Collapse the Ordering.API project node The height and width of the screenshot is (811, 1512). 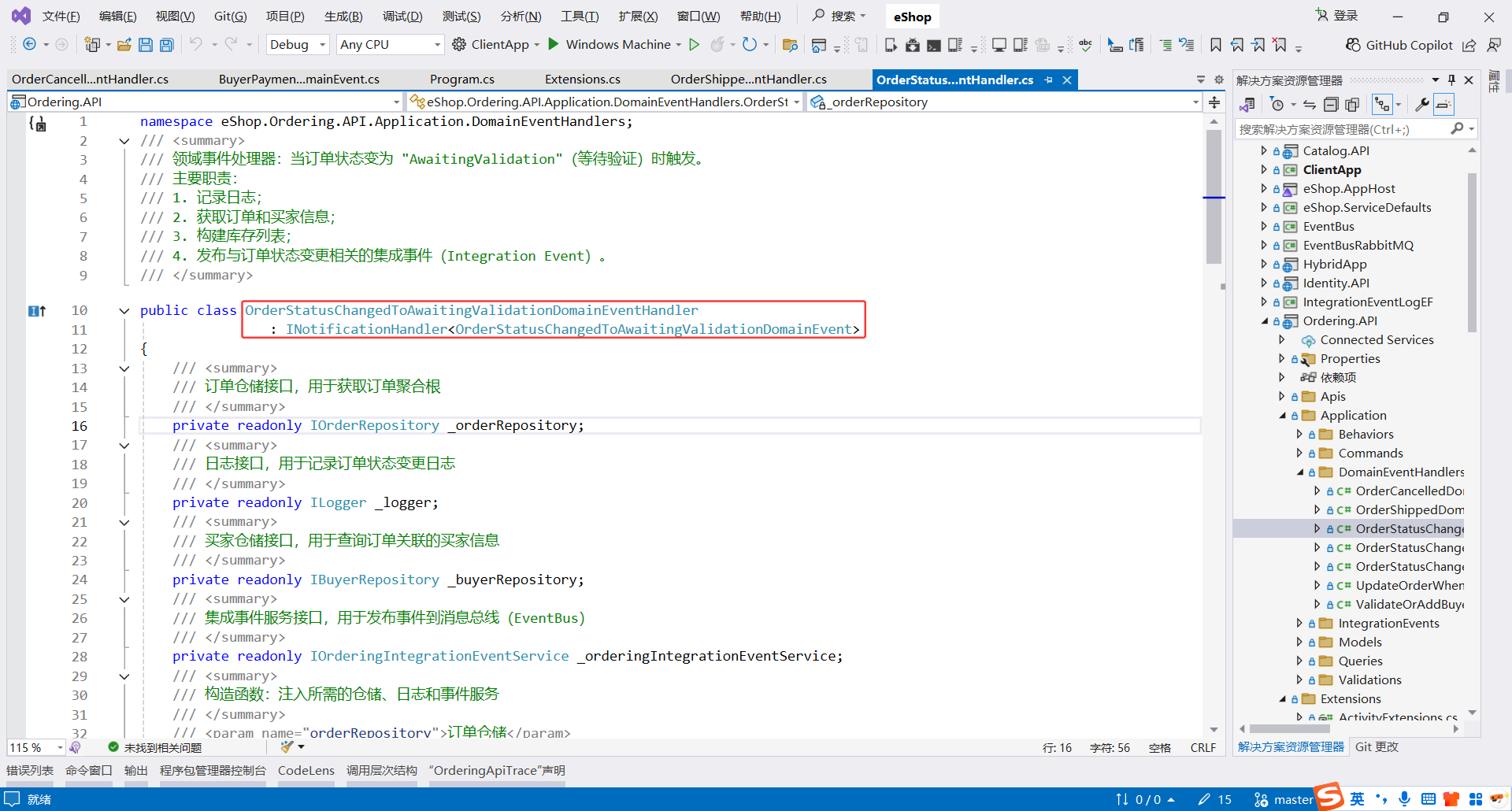(1265, 321)
